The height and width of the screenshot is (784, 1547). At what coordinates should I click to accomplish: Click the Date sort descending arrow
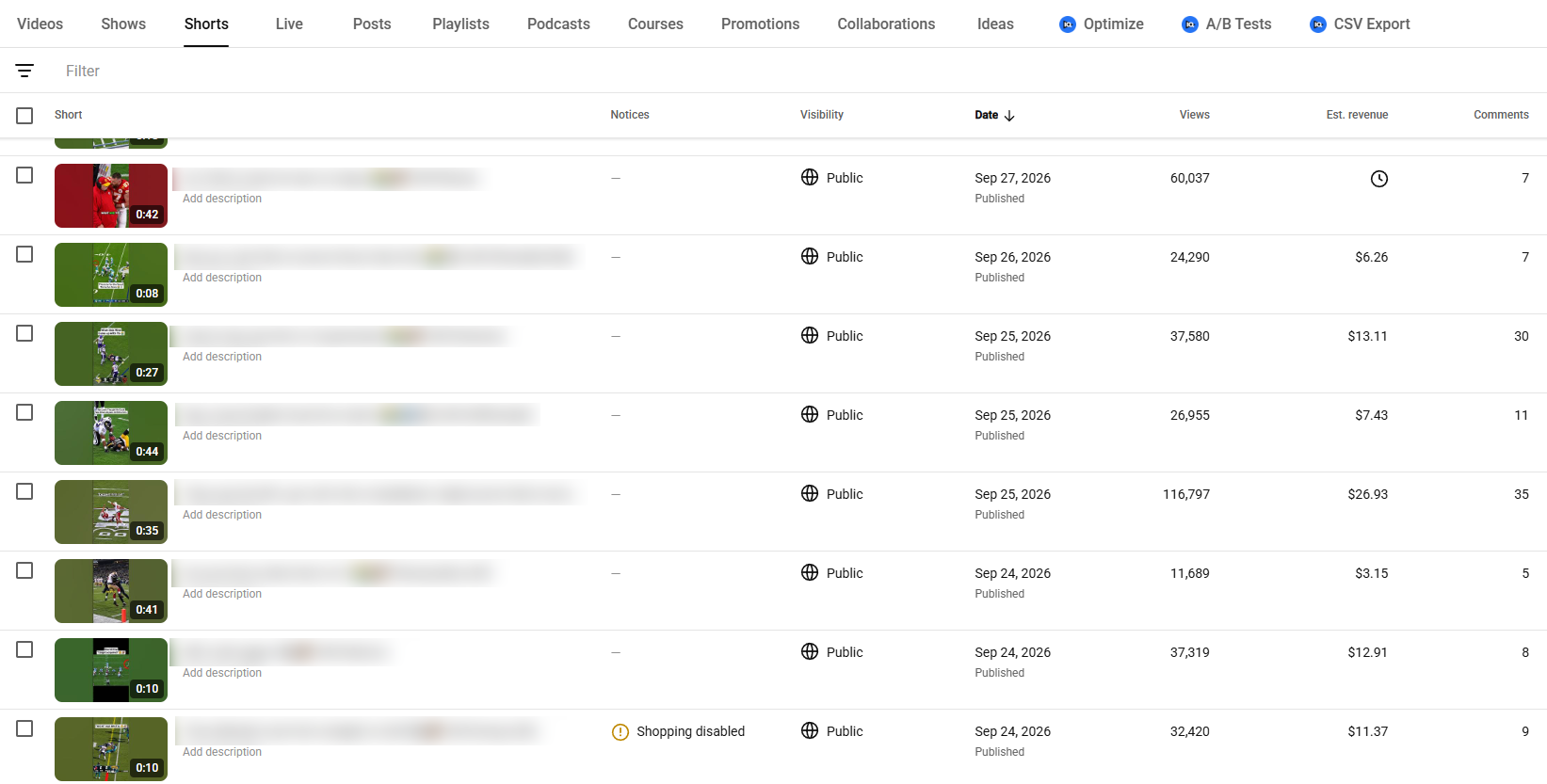click(x=1009, y=116)
